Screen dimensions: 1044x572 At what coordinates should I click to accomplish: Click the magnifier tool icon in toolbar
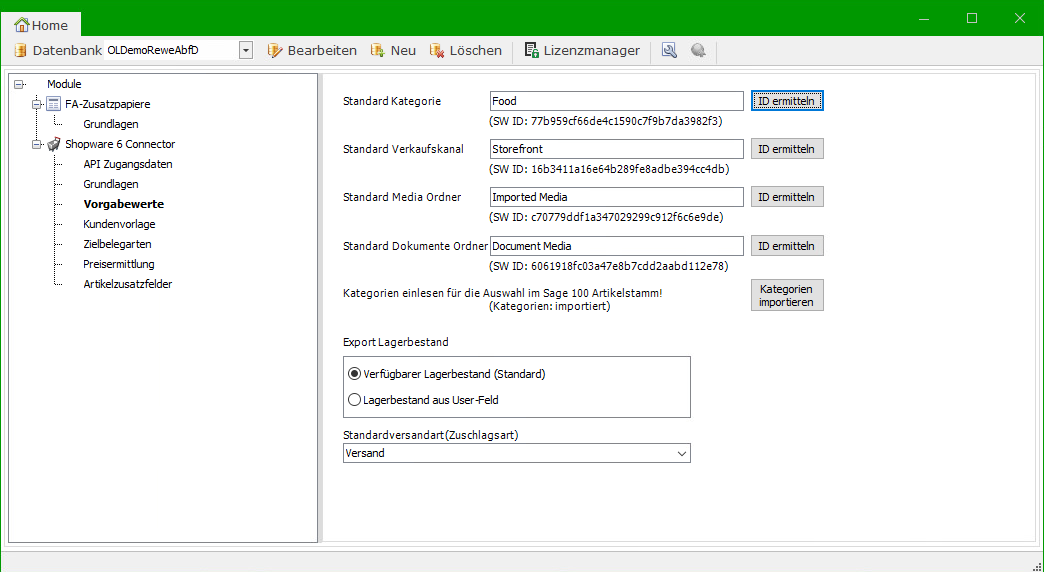pyautogui.click(x=669, y=50)
